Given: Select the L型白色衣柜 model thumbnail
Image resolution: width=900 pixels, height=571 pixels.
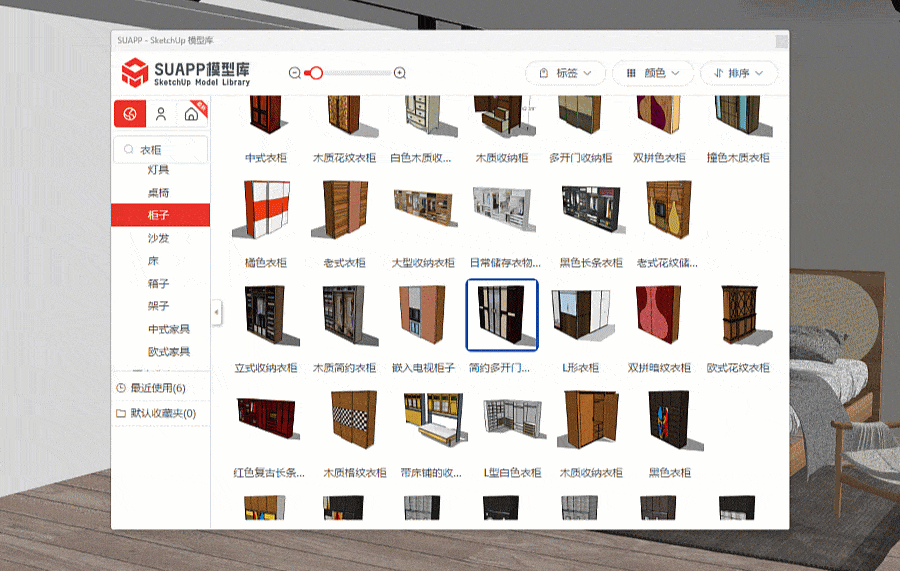Looking at the screenshot, I should coord(513,419).
